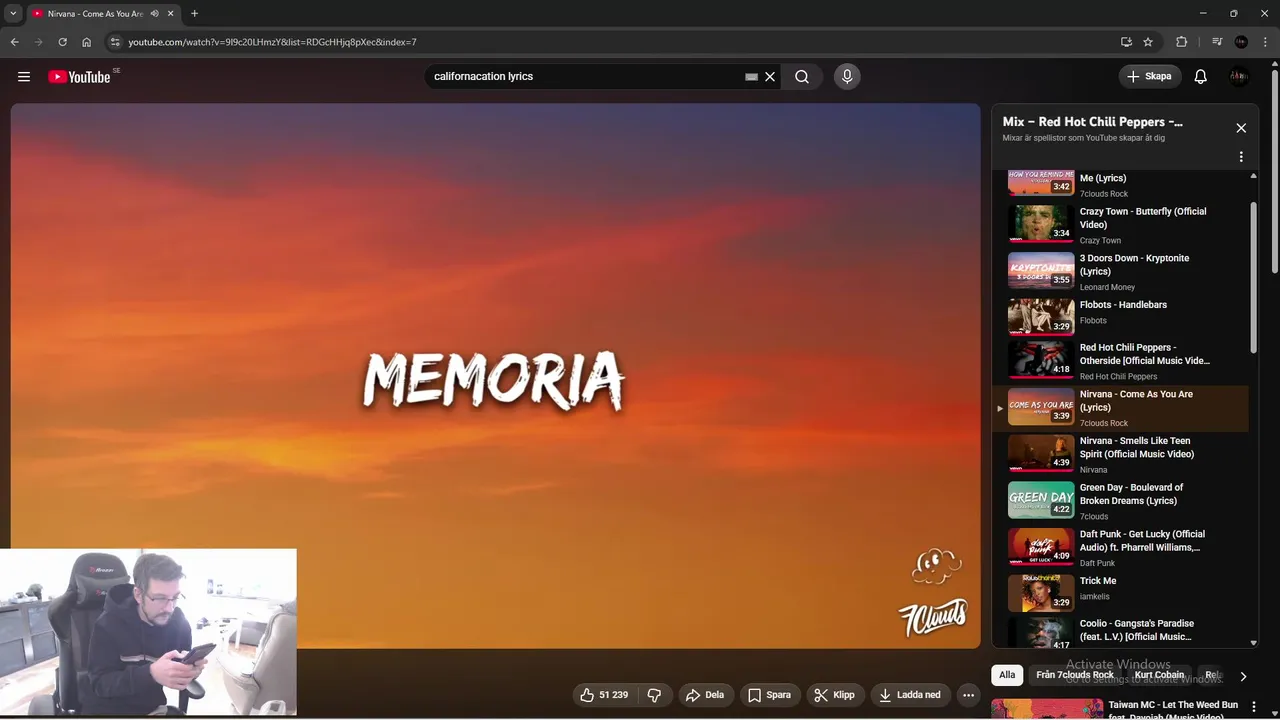Open the browser home page icon
Screen dimensions: 1280x720
pos(86,42)
